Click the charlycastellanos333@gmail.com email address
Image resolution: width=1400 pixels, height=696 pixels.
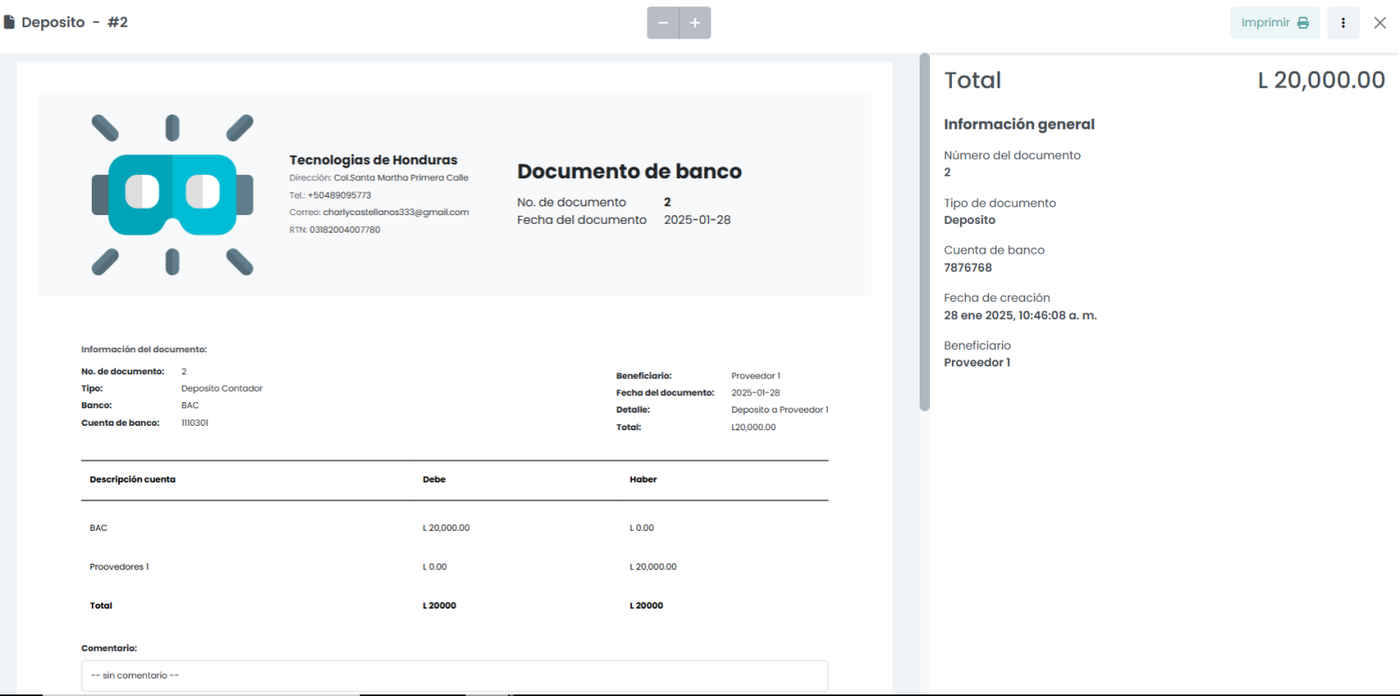[395, 212]
